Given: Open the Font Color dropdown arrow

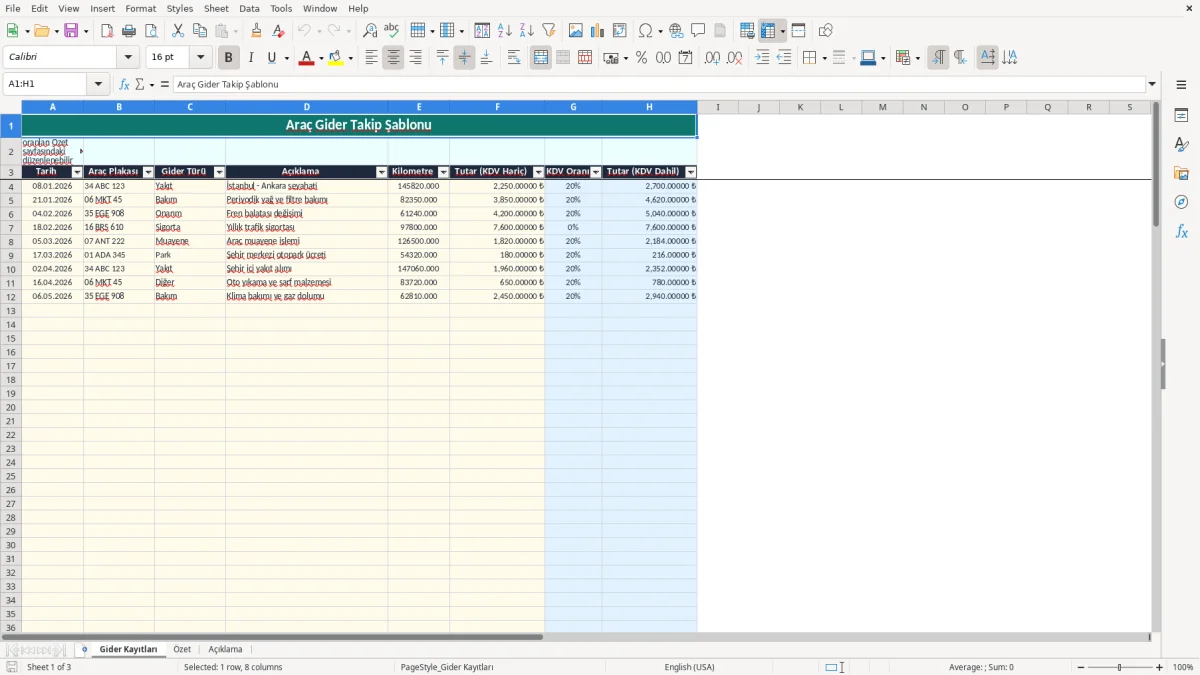Looking at the screenshot, I should pos(321,58).
